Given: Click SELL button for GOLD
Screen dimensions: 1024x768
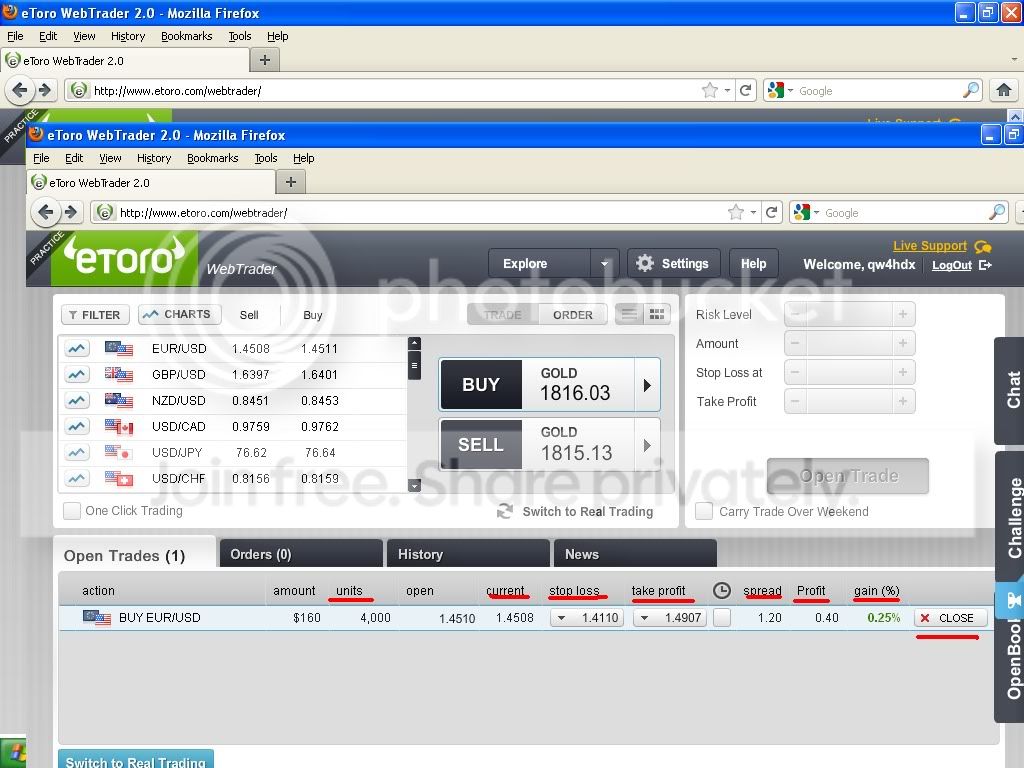Looking at the screenshot, I should coord(481,445).
